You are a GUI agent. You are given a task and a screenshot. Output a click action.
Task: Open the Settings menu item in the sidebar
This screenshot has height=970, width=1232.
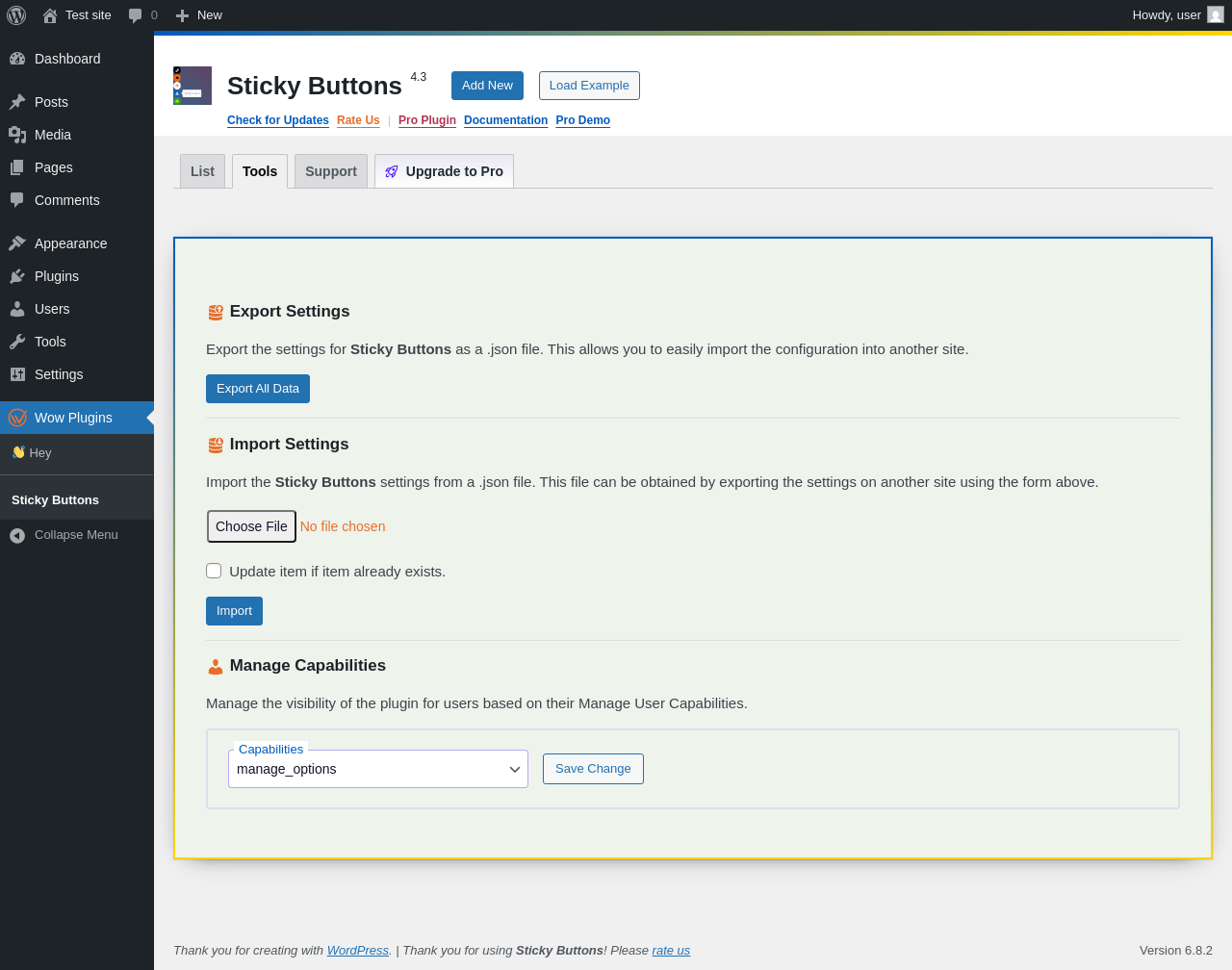point(77,374)
